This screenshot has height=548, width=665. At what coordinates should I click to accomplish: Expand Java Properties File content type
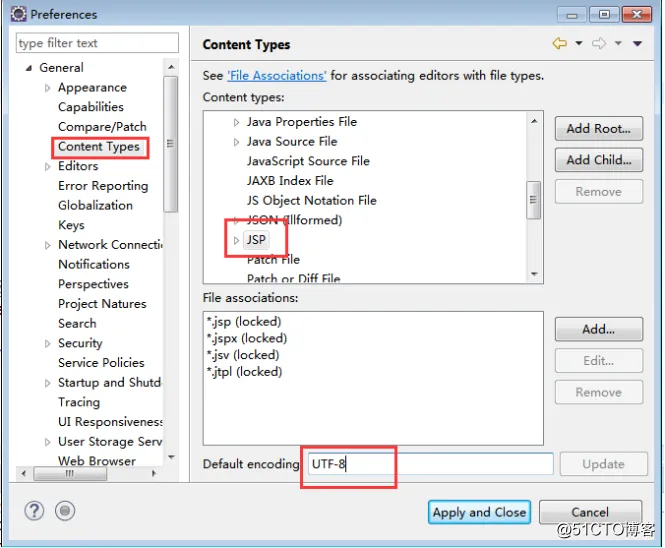point(236,122)
